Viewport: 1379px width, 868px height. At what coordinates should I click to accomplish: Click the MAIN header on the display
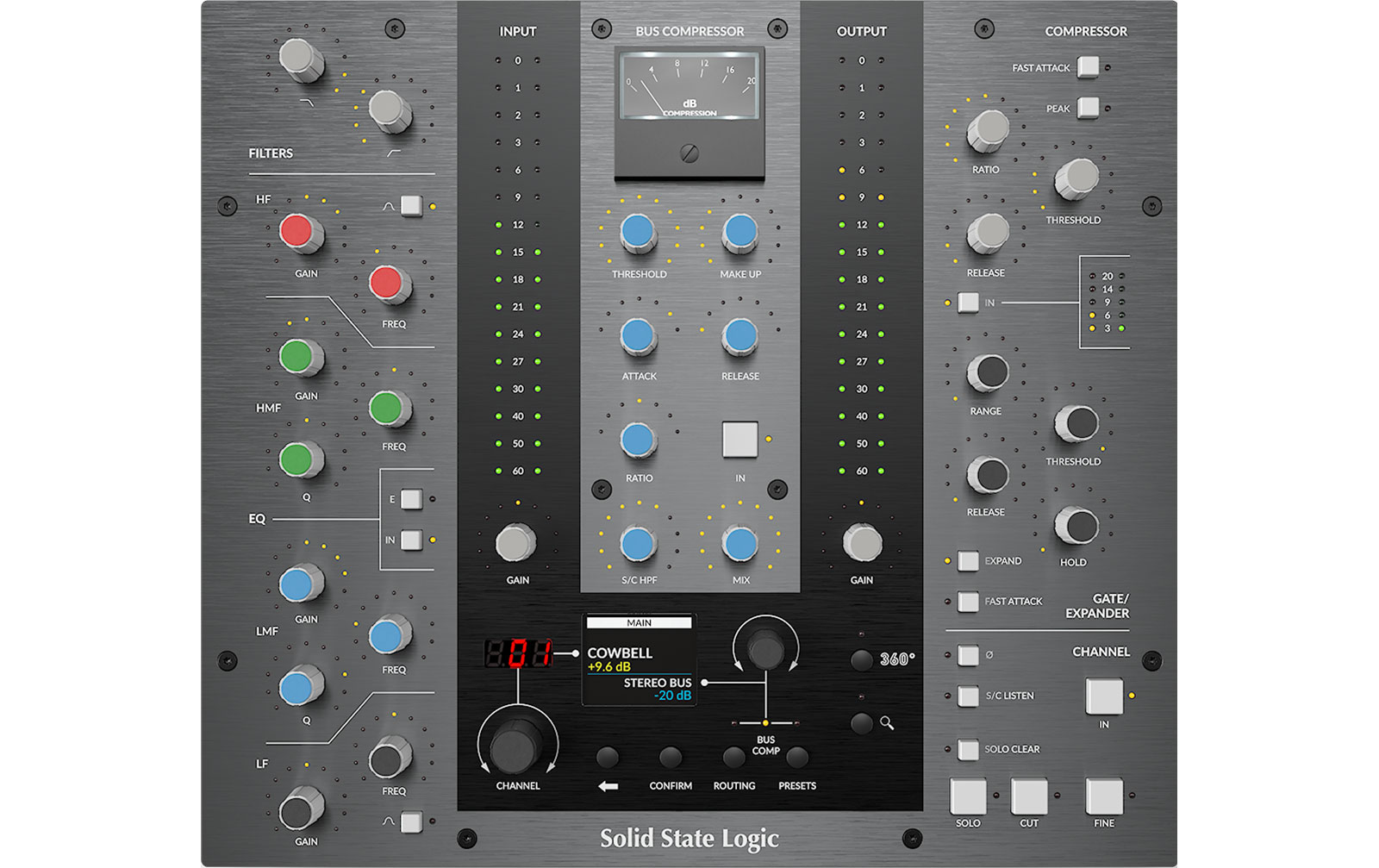pyautogui.click(x=639, y=622)
